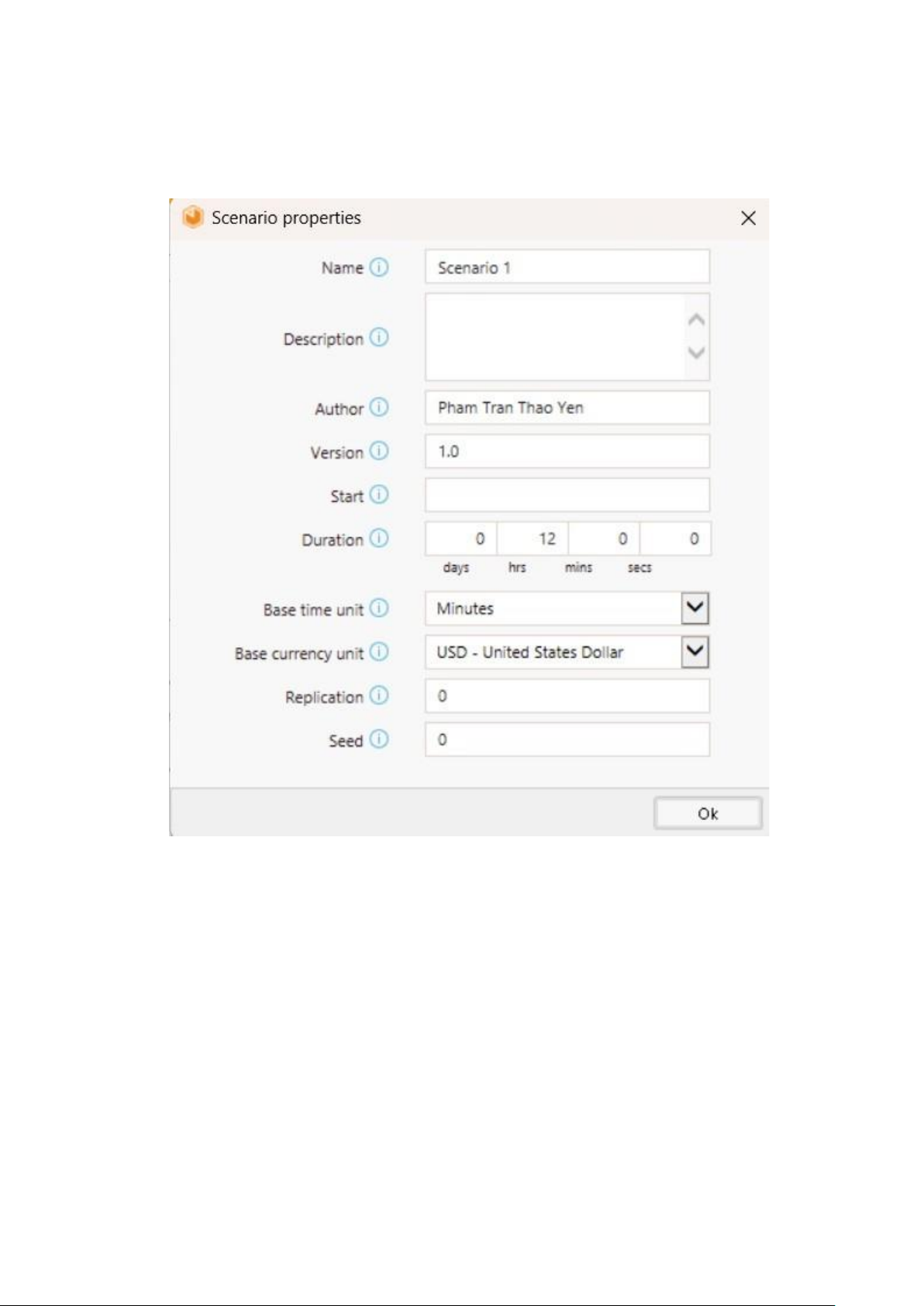924x1306 pixels.
Task: Open the Base time unit dropdown
Action: [695, 608]
